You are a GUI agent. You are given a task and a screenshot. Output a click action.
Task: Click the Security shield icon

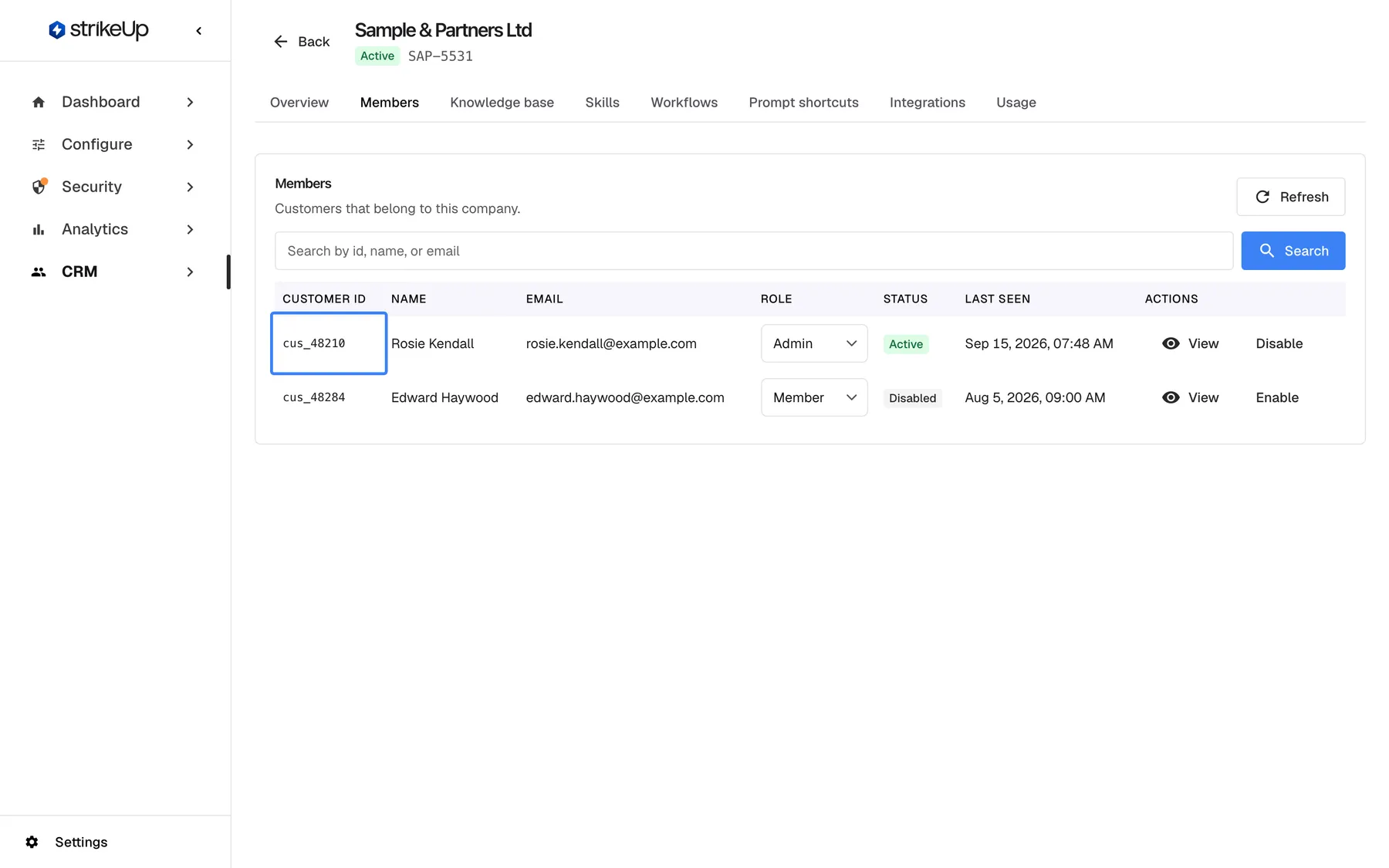pyautogui.click(x=39, y=187)
